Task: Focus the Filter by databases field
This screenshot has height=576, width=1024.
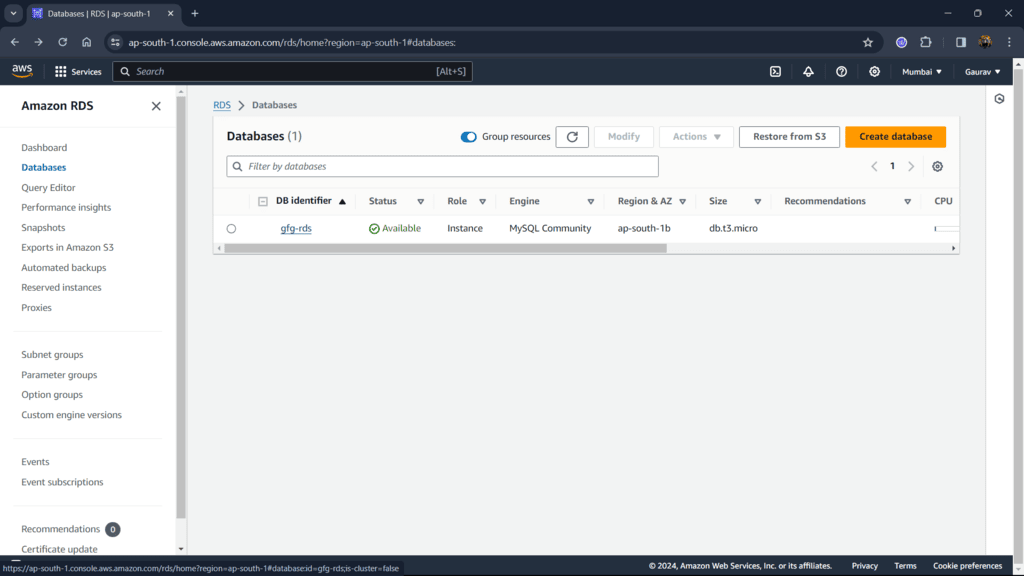Action: 442,167
